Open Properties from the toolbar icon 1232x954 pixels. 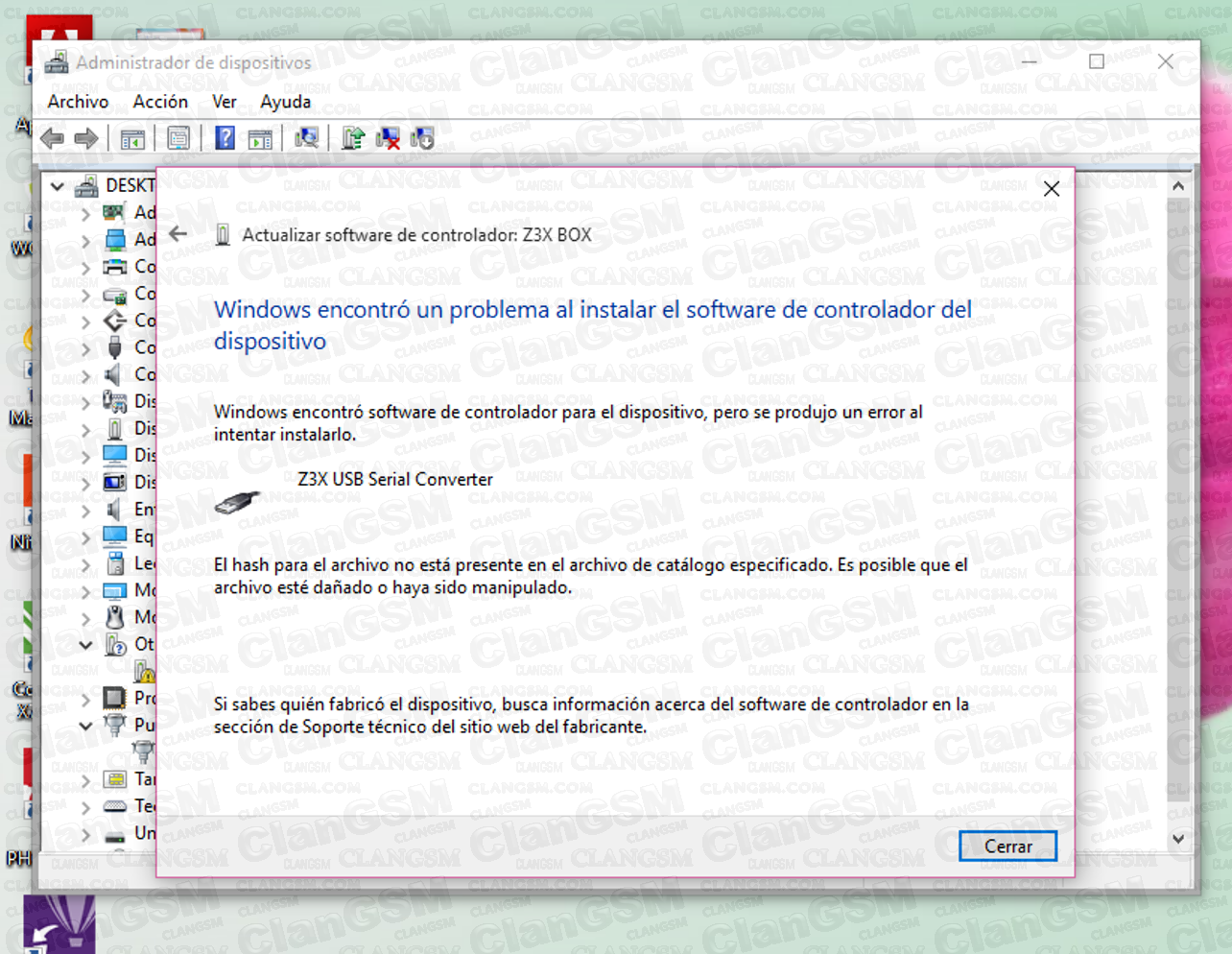pyautogui.click(x=178, y=138)
